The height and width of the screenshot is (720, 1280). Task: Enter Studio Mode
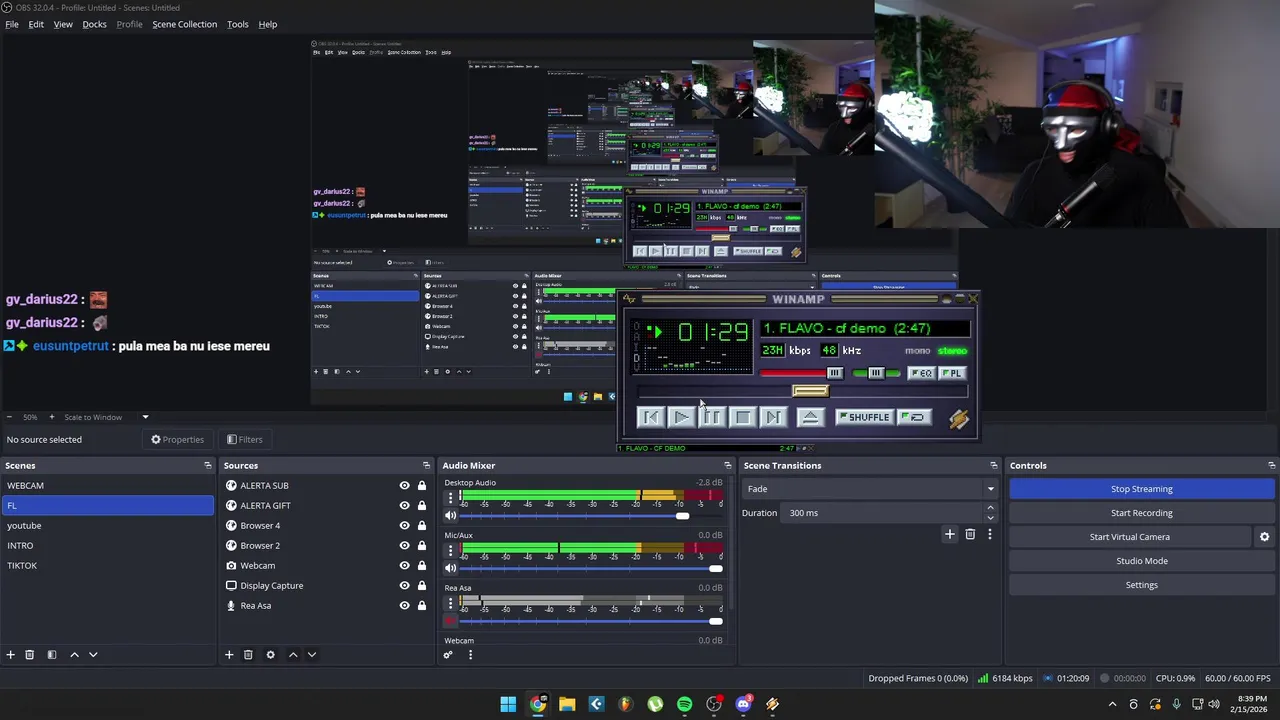tap(1141, 561)
